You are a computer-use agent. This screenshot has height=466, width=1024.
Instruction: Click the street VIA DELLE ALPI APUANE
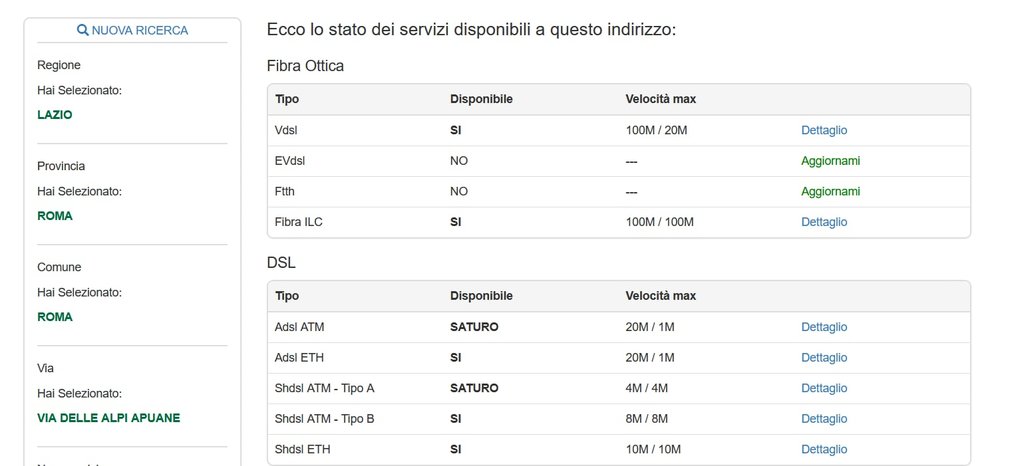(x=108, y=418)
